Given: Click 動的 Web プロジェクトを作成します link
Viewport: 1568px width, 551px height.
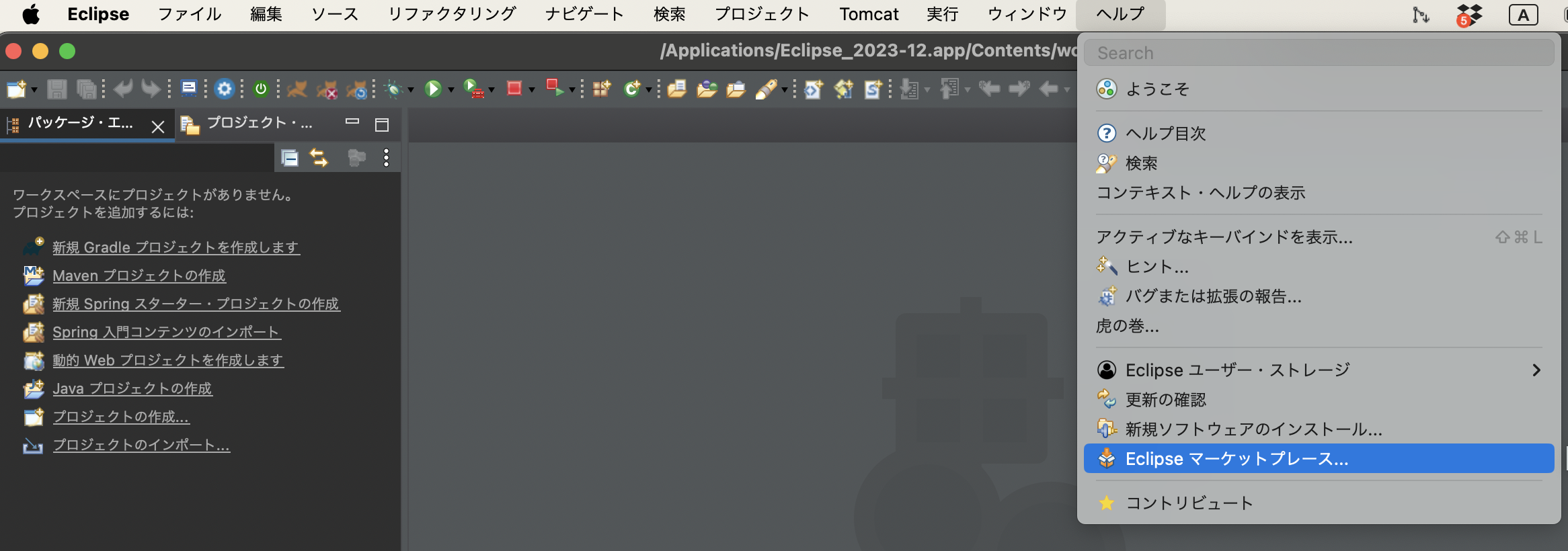Looking at the screenshot, I should pyautogui.click(x=168, y=360).
